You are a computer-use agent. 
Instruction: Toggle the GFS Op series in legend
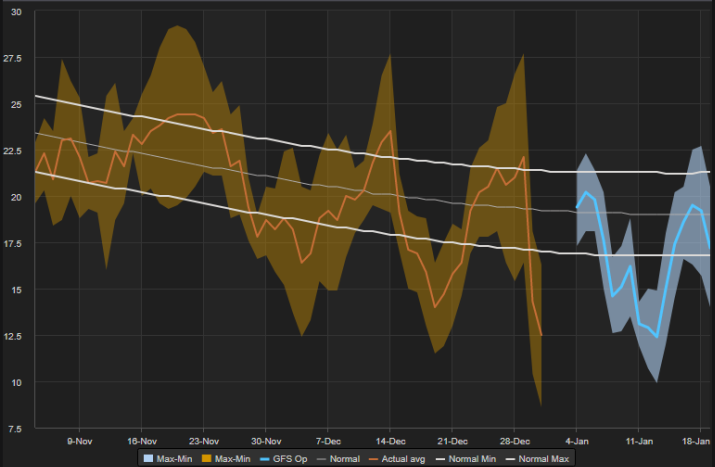[283, 459]
